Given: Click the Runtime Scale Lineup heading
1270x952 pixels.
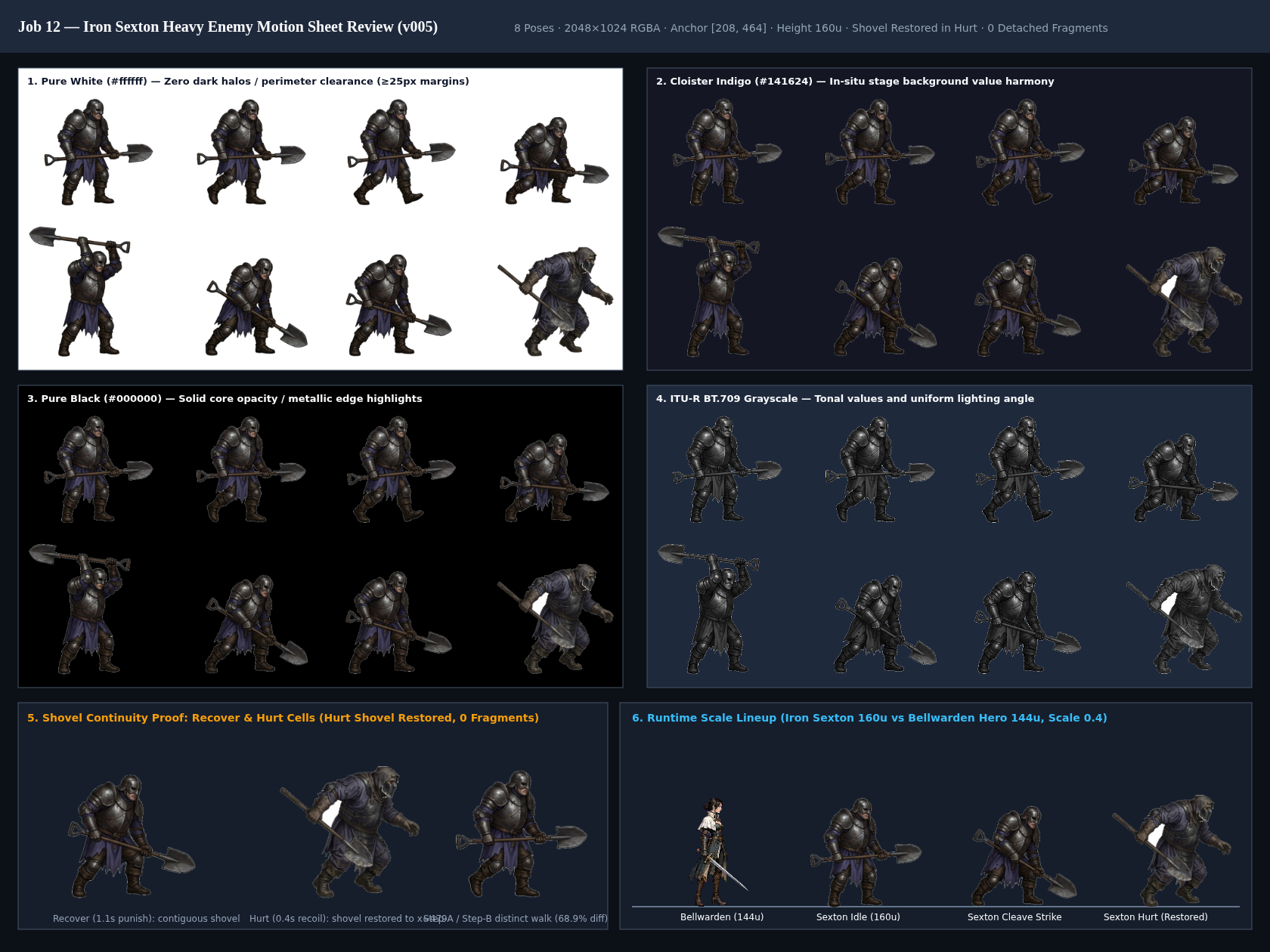Looking at the screenshot, I should (x=869, y=718).
